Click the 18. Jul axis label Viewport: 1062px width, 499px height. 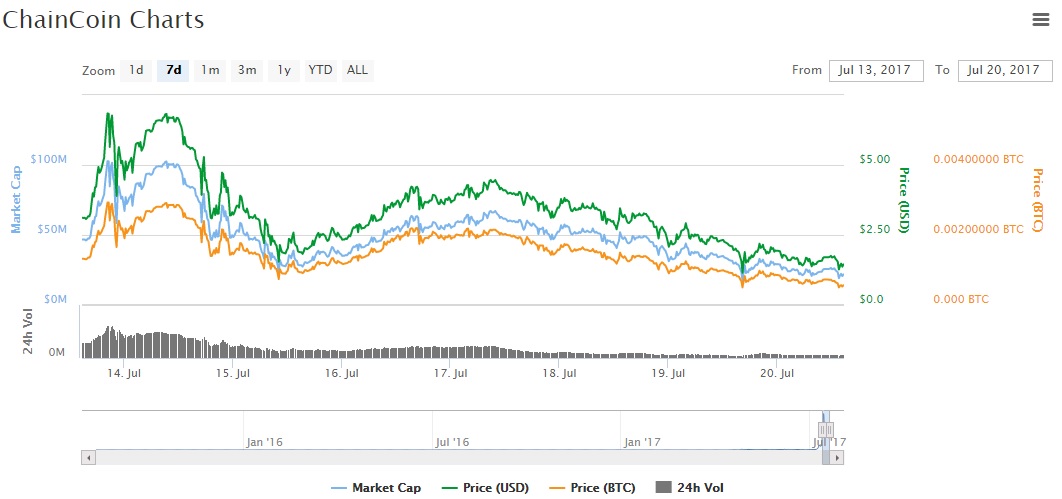click(559, 373)
